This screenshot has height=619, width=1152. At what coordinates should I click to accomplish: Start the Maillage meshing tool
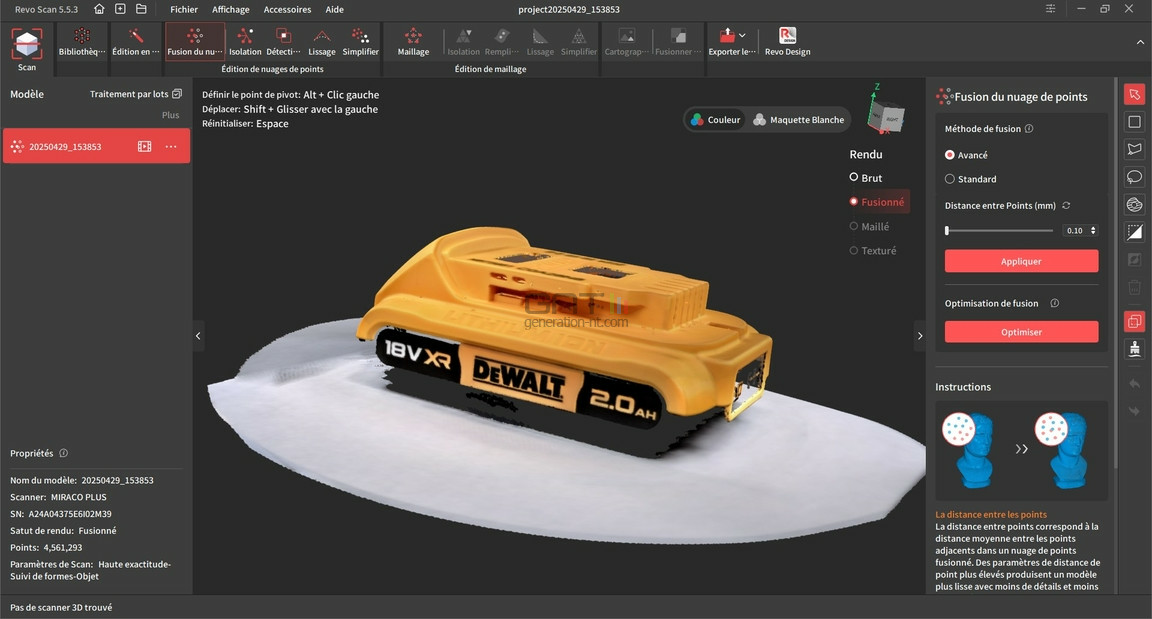(413, 42)
